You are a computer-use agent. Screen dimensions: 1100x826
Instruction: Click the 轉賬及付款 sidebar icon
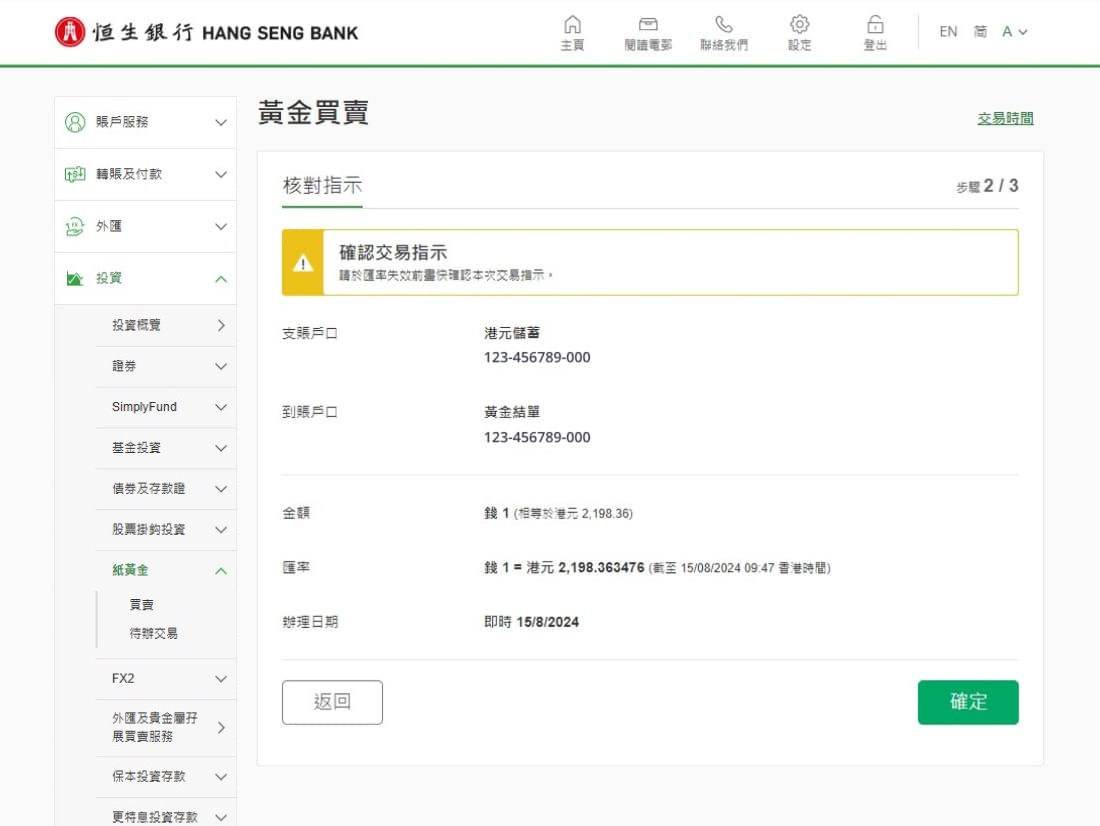click(x=75, y=174)
